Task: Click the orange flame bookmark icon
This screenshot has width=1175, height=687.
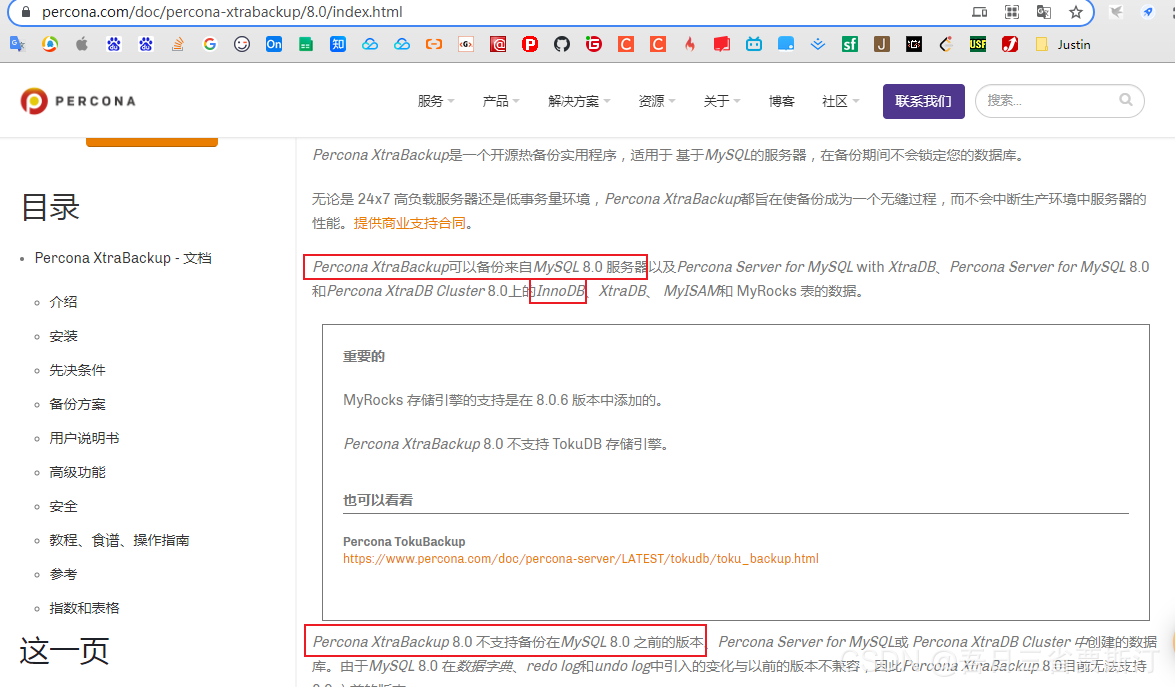Action: point(689,44)
